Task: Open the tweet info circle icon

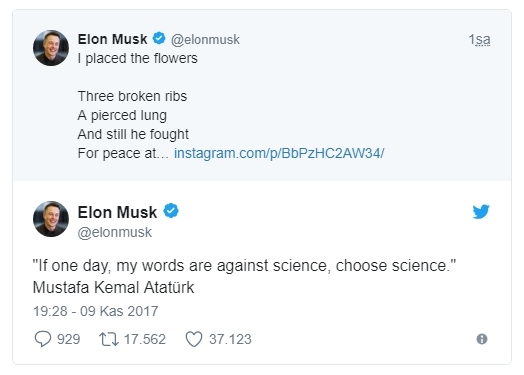Action: [x=482, y=339]
